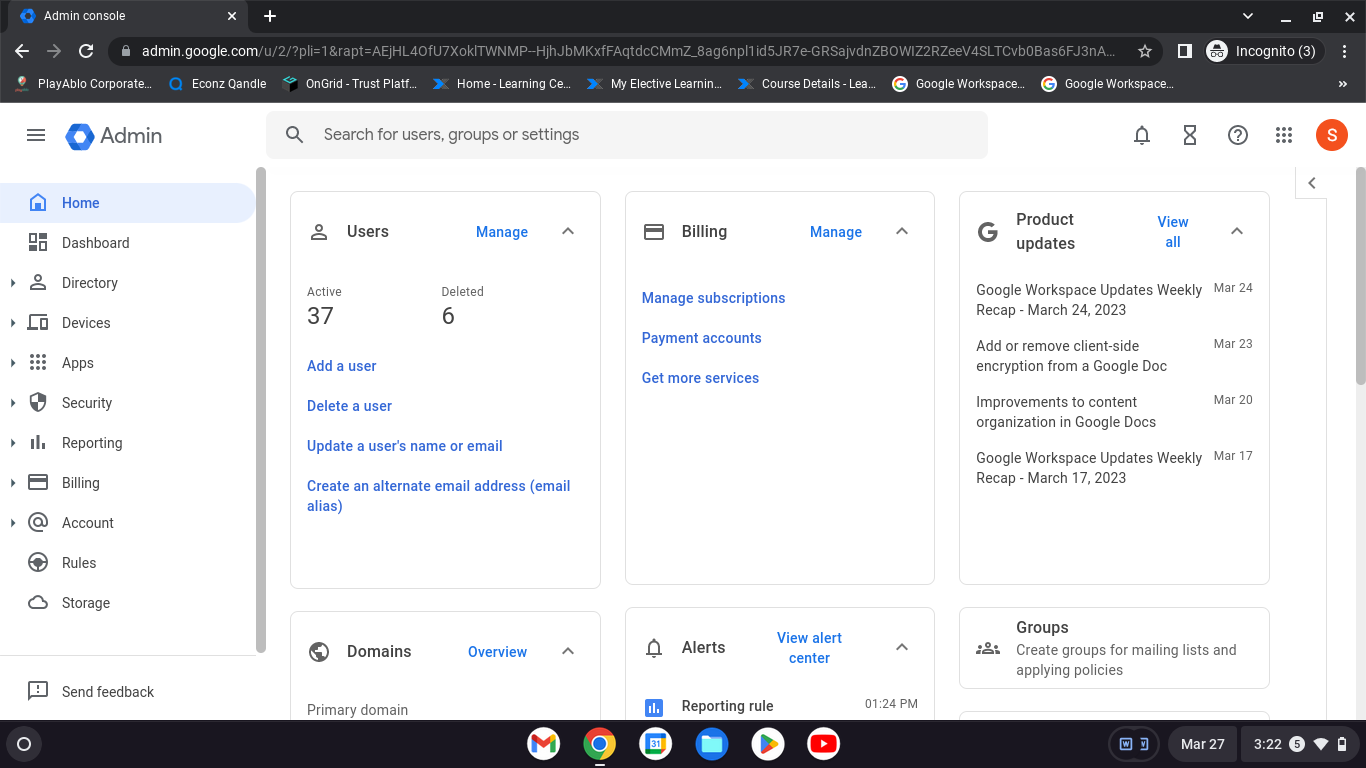Image resolution: width=1366 pixels, height=768 pixels.
Task: Open the help question mark icon
Action: click(1238, 135)
